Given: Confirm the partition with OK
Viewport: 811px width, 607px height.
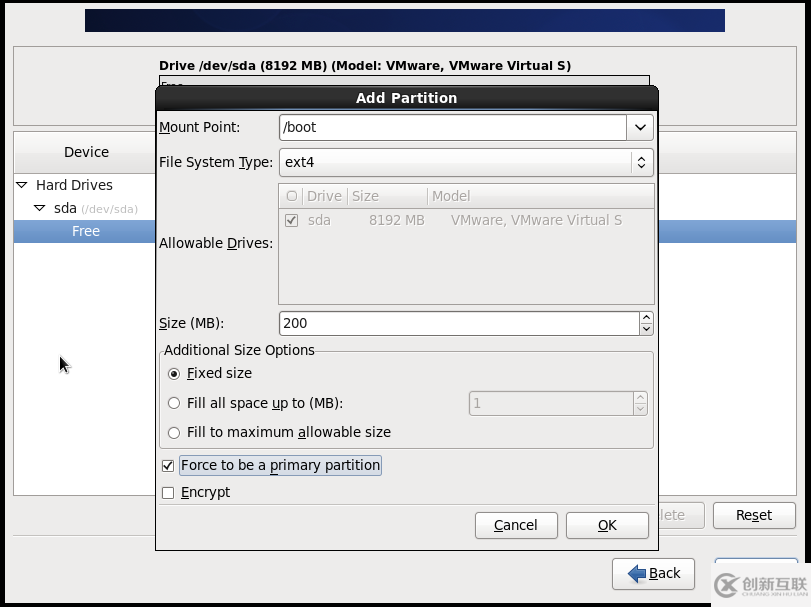Looking at the screenshot, I should (x=607, y=525).
